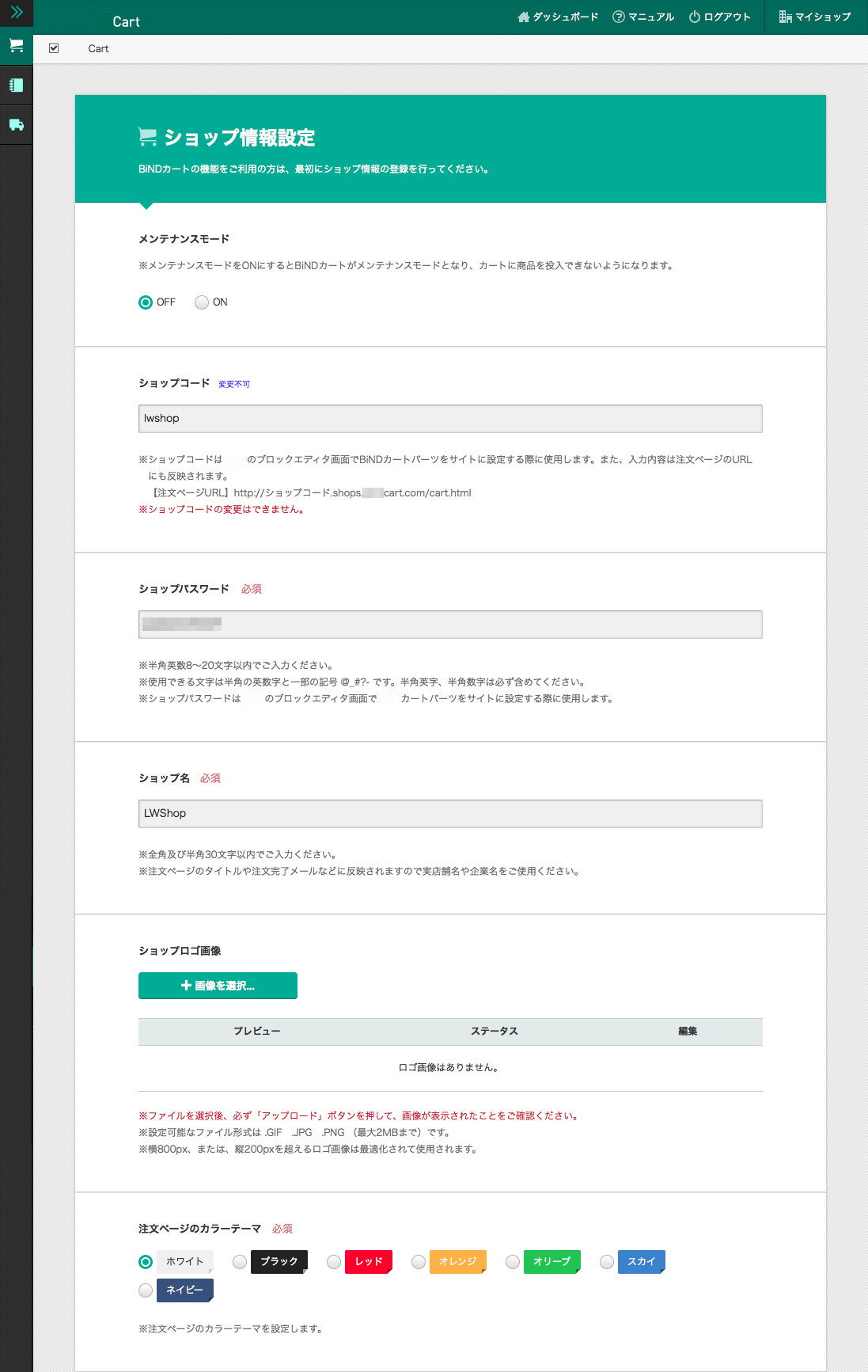Select the ホワイト theme radio button

(146, 1262)
